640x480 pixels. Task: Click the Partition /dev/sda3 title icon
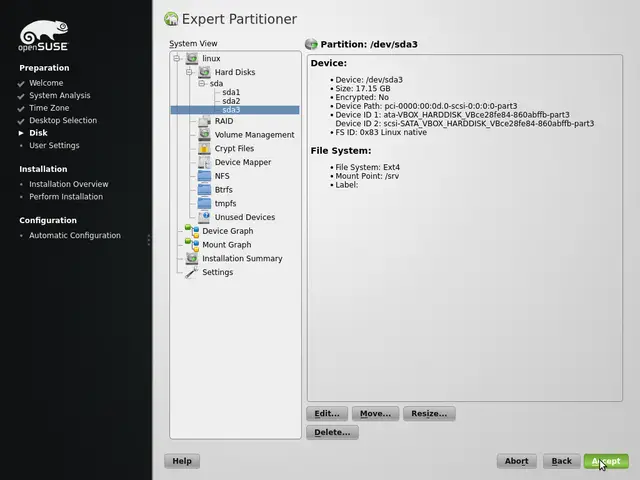tap(311, 44)
